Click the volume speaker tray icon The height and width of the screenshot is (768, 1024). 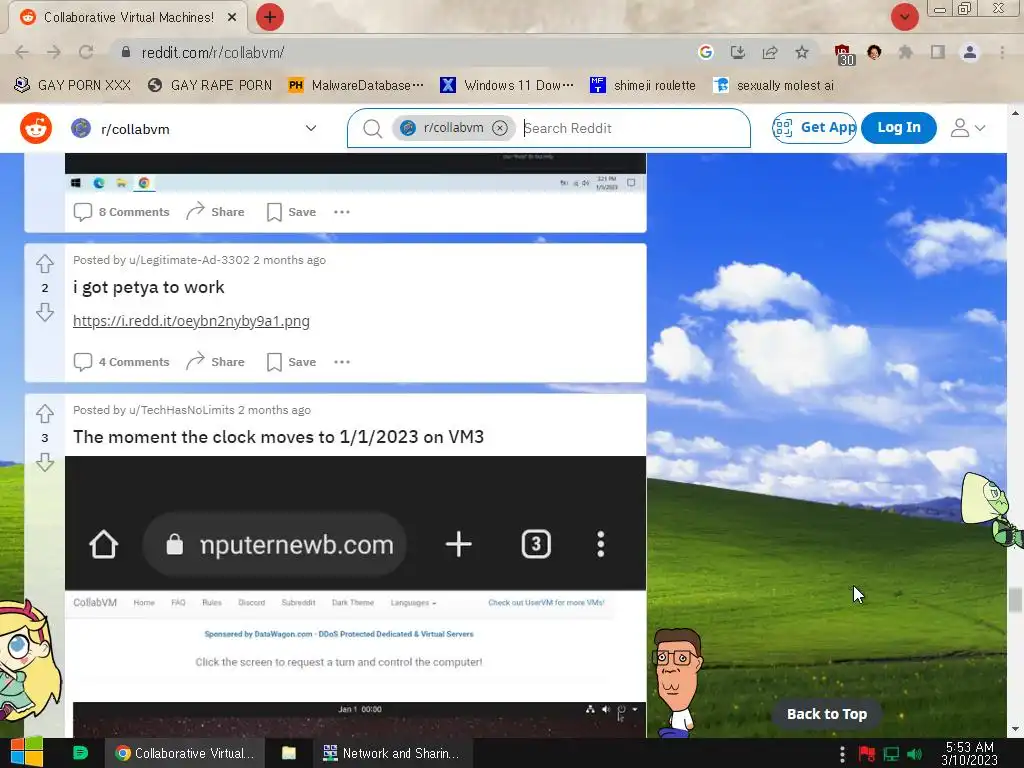pyautogui.click(x=915, y=754)
